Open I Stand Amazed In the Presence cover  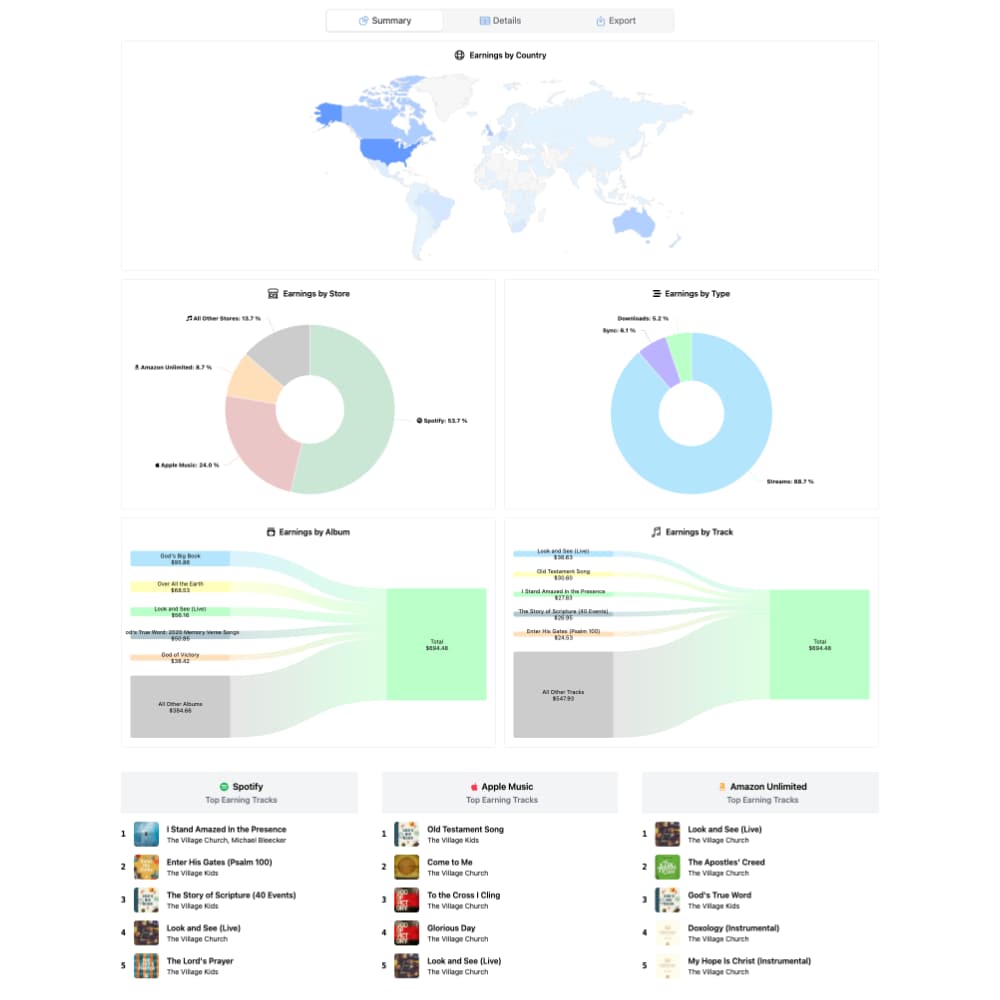[146, 834]
